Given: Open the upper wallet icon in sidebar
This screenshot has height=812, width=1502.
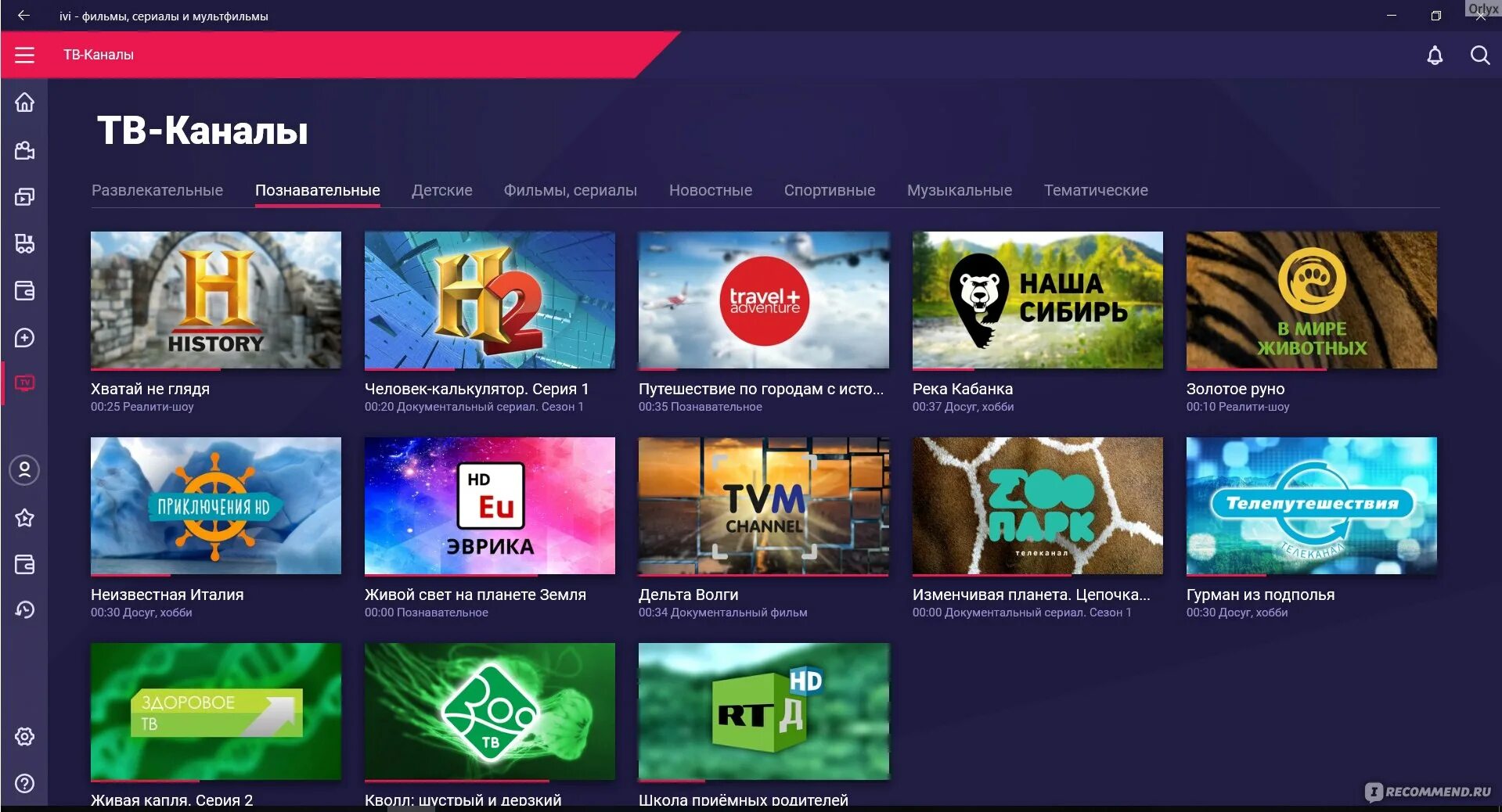Looking at the screenshot, I should [25, 291].
